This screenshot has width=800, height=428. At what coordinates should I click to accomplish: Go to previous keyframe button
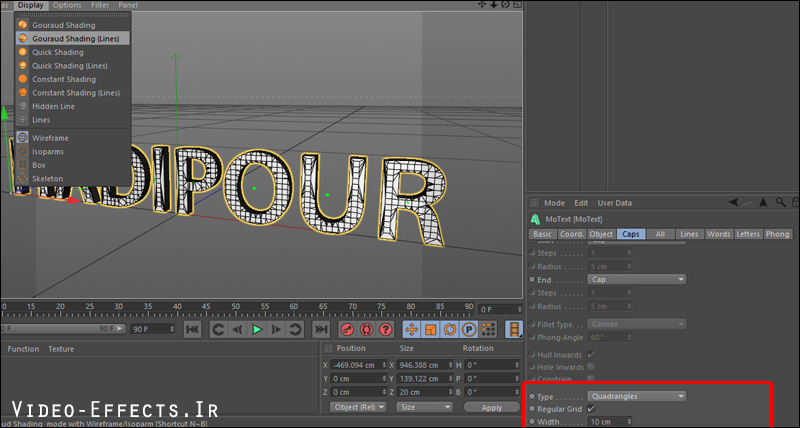point(218,330)
